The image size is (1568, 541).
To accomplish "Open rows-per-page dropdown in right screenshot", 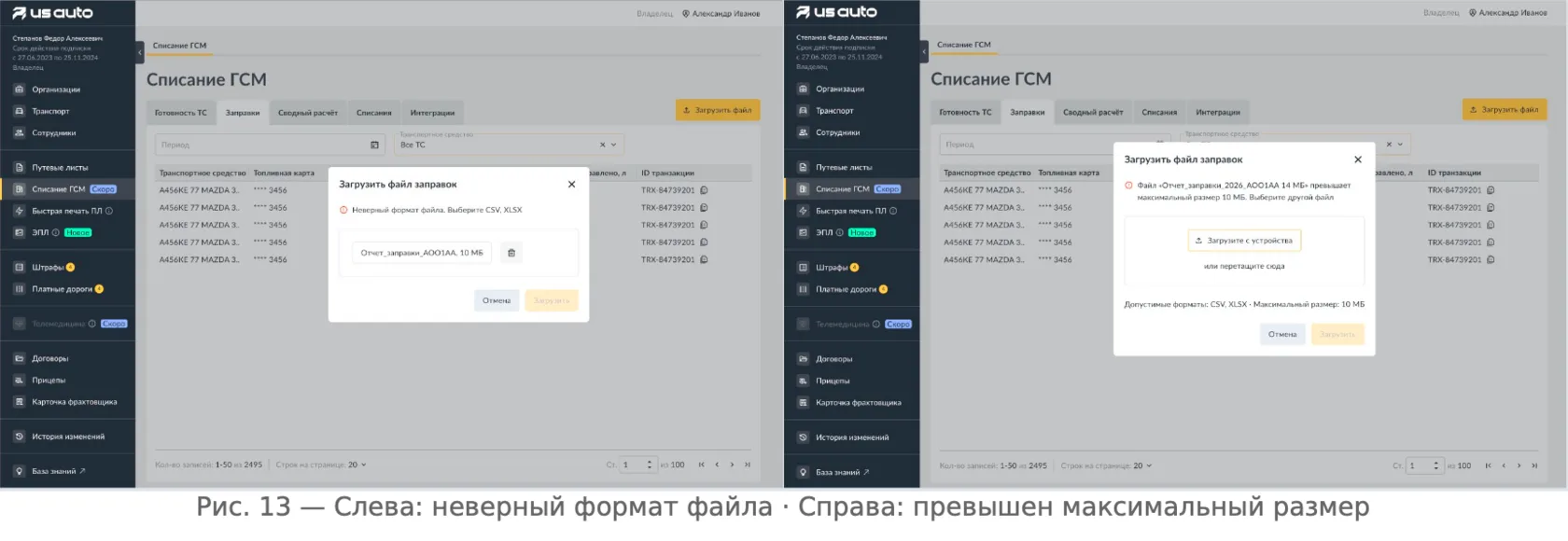I will (x=1143, y=465).
